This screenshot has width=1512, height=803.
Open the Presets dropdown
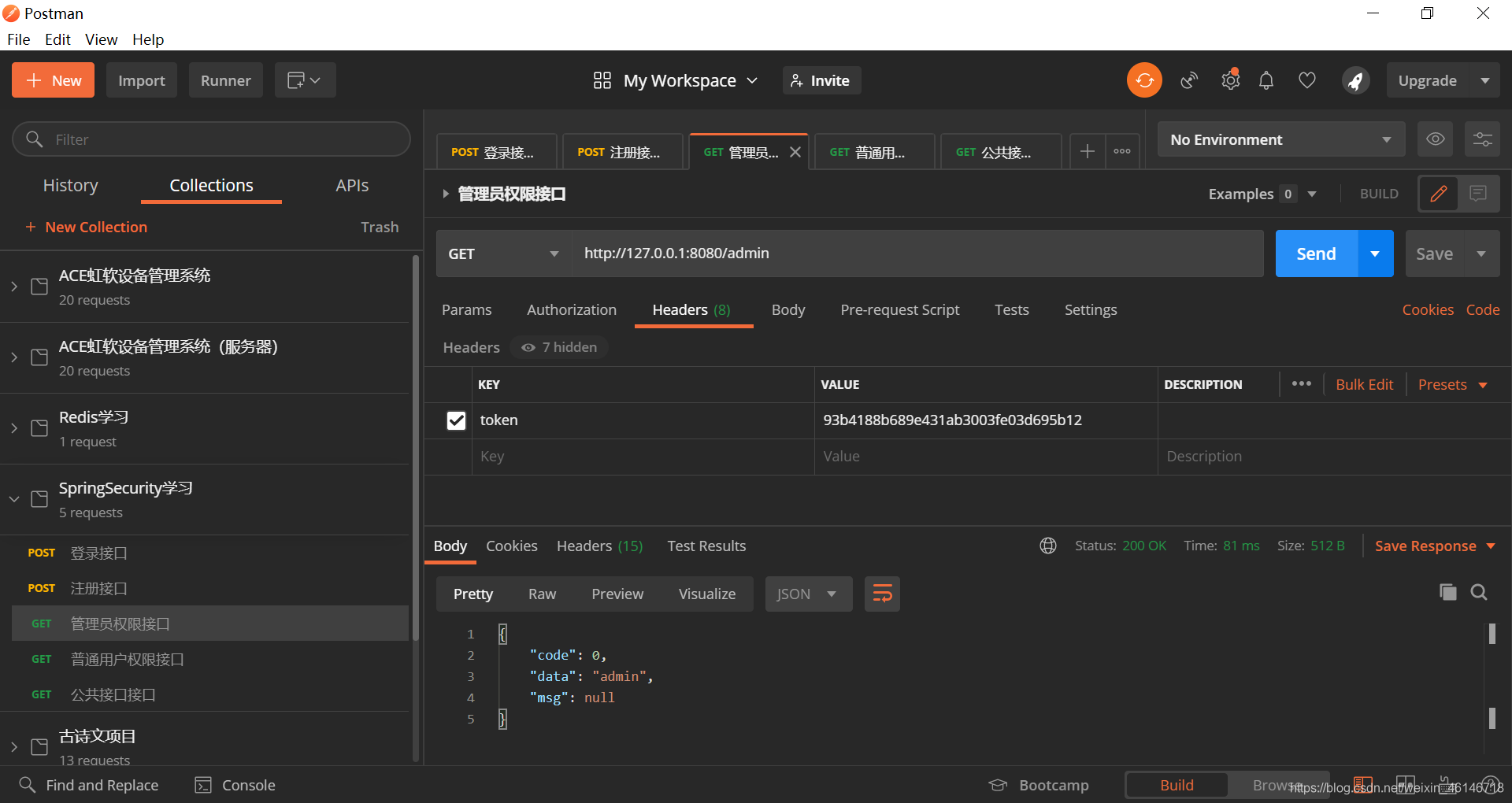click(x=1452, y=384)
